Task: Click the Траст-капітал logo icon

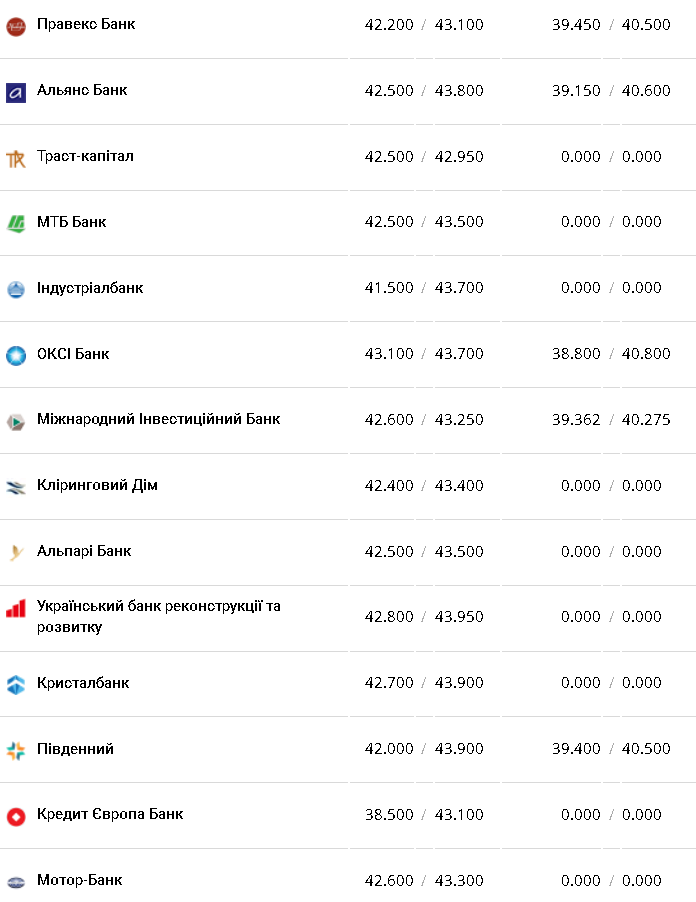Action: tap(16, 157)
